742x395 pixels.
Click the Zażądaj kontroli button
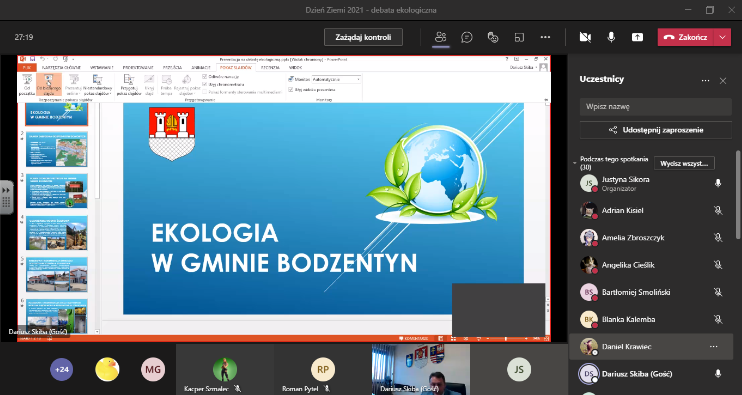point(363,37)
